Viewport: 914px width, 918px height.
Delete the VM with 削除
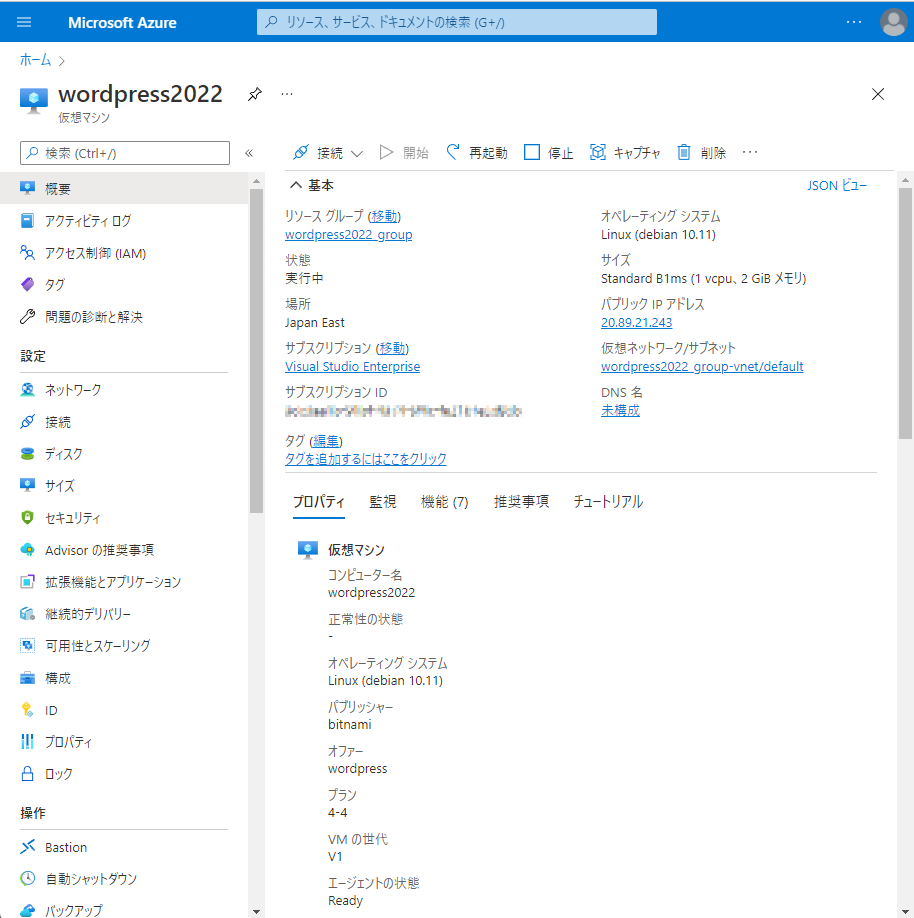701,153
